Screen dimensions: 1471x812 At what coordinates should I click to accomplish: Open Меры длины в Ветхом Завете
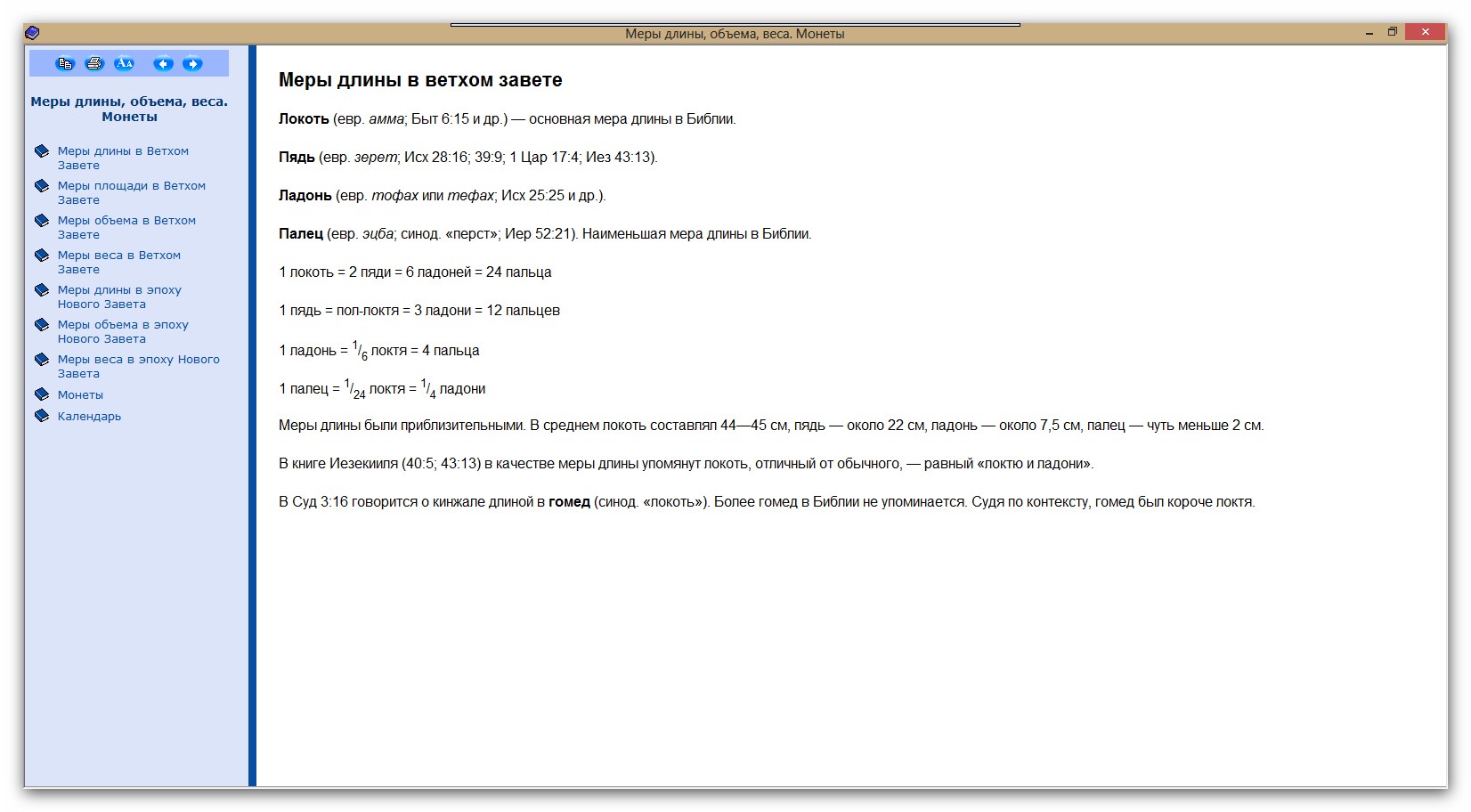point(123,158)
